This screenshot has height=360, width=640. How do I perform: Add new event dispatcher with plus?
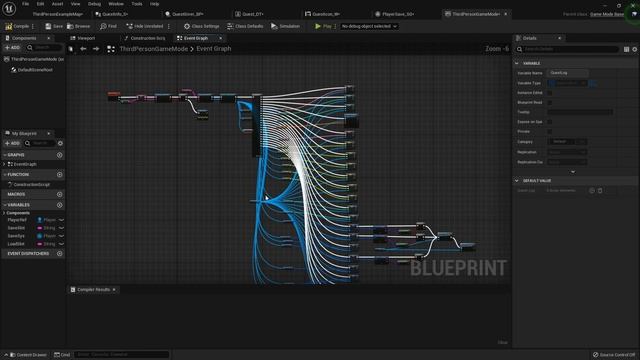[x=60, y=254]
